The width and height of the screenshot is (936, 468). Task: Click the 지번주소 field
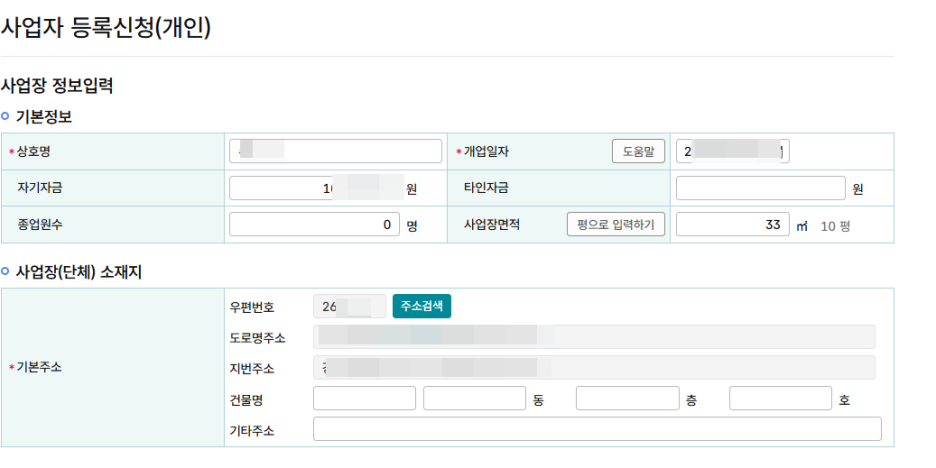coord(594,368)
